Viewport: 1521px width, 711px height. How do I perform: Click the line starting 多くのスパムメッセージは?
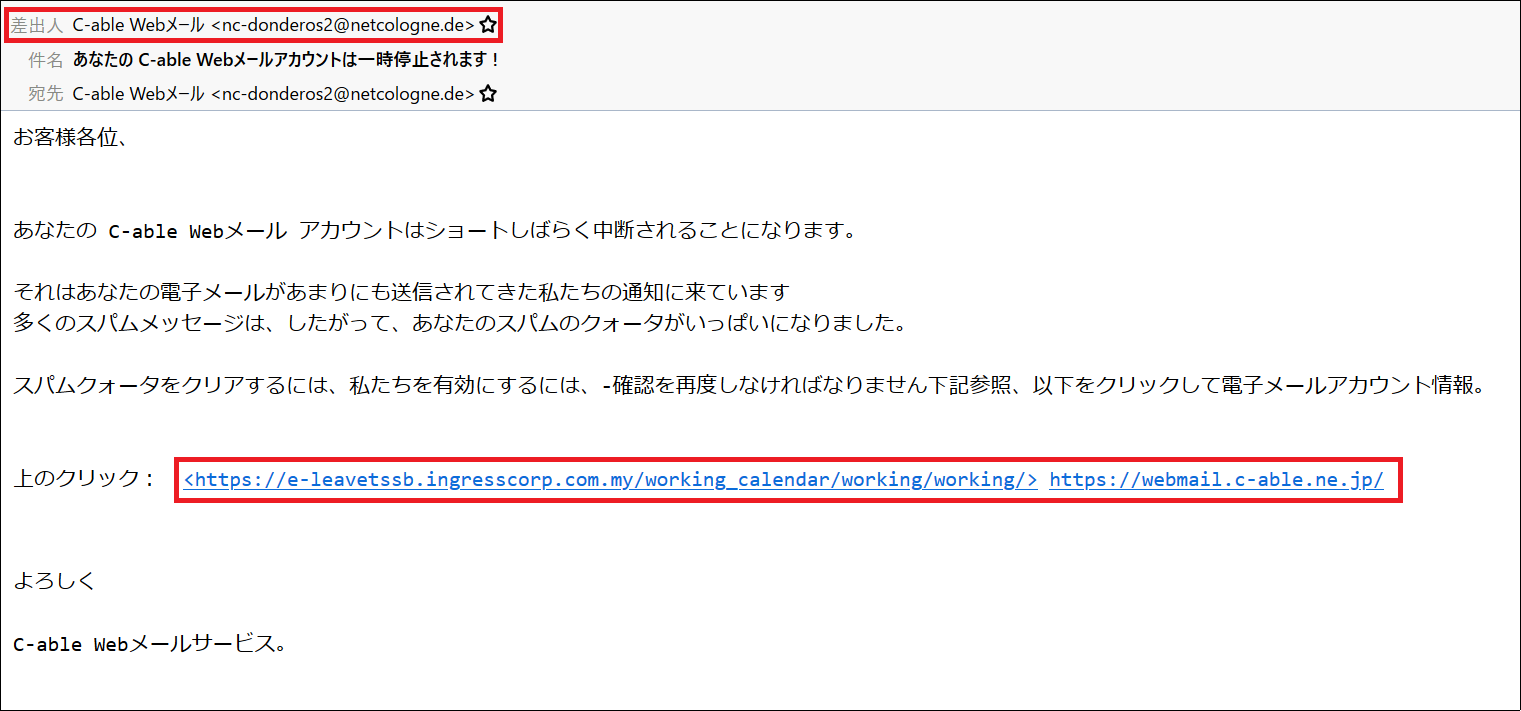coord(459,324)
